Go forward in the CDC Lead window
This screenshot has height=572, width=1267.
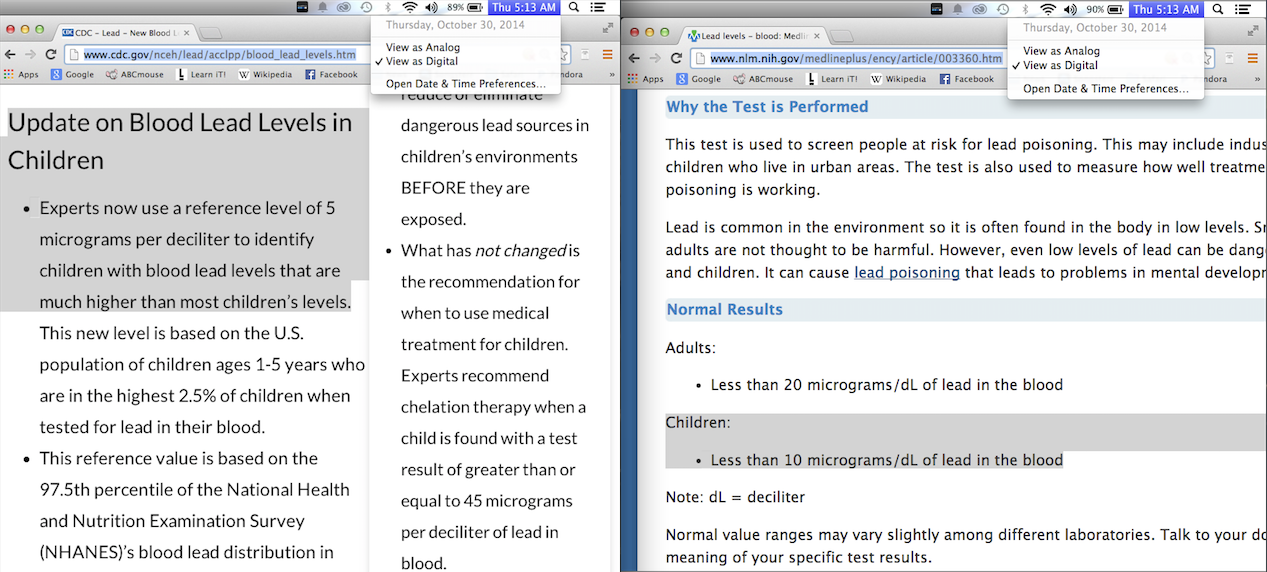30,55
